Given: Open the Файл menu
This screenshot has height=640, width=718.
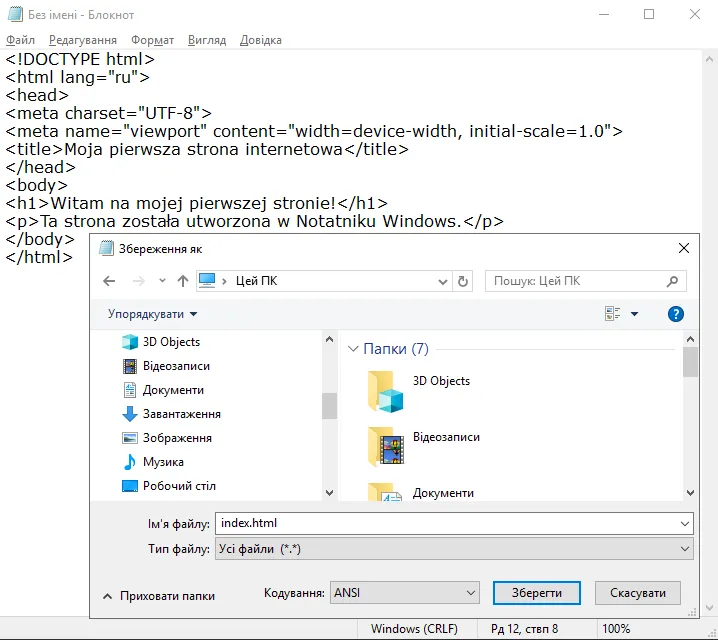Looking at the screenshot, I should tap(20, 40).
